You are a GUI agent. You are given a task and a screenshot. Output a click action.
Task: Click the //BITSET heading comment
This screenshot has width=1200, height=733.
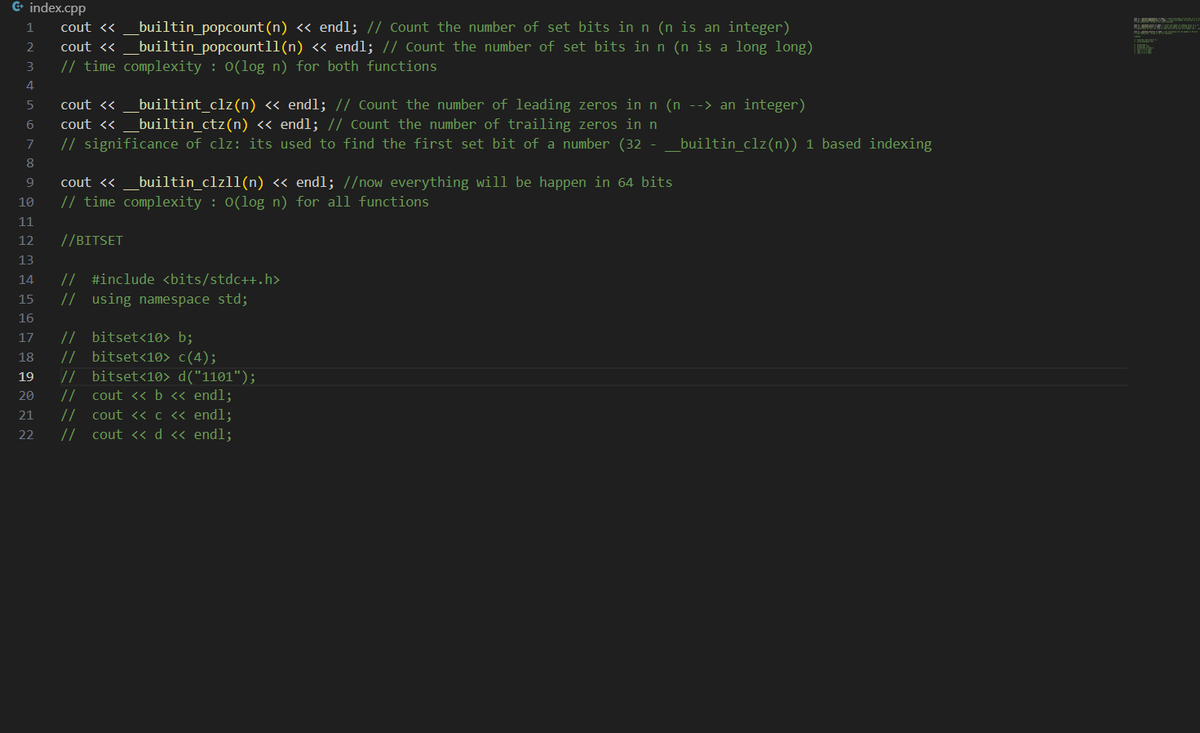(x=92, y=241)
